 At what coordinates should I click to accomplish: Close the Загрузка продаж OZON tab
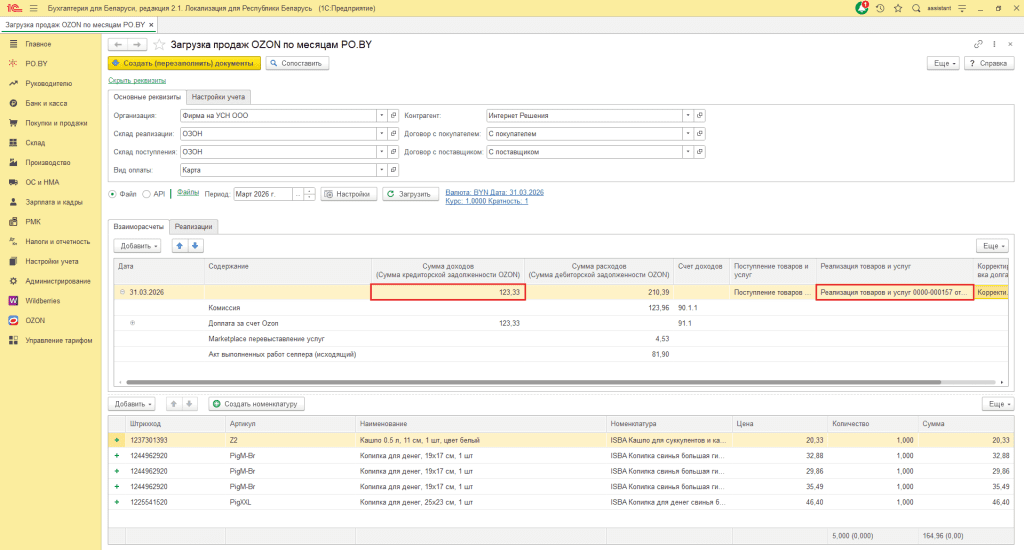(x=152, y=25)
